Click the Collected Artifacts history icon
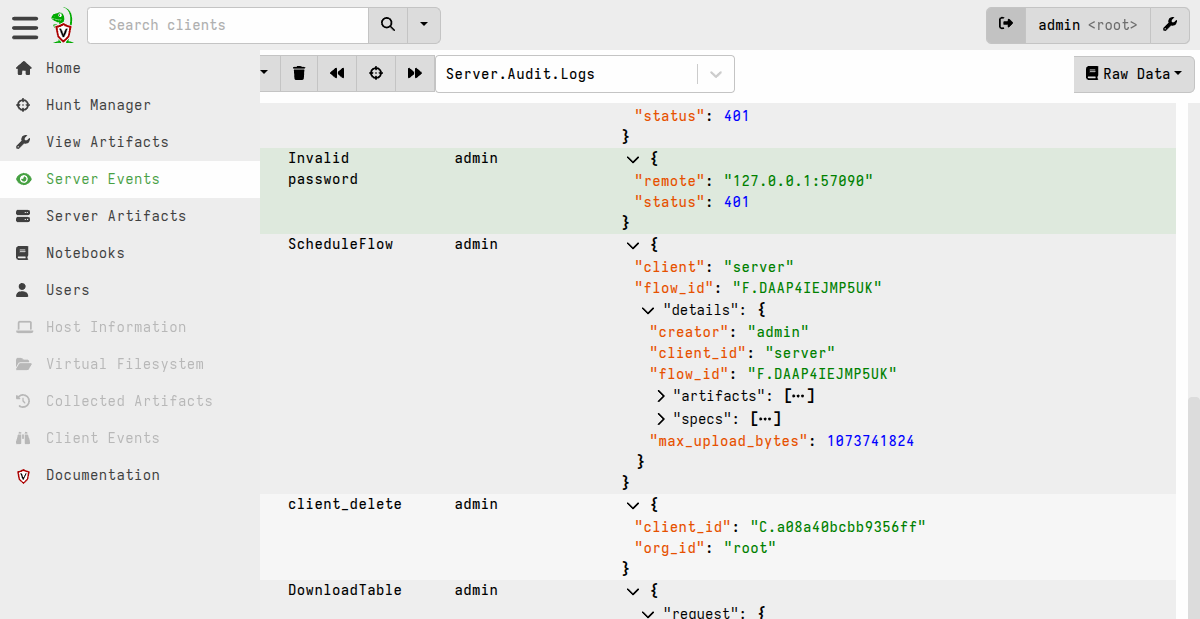1200x619 pixels. (x=24, y=401)
